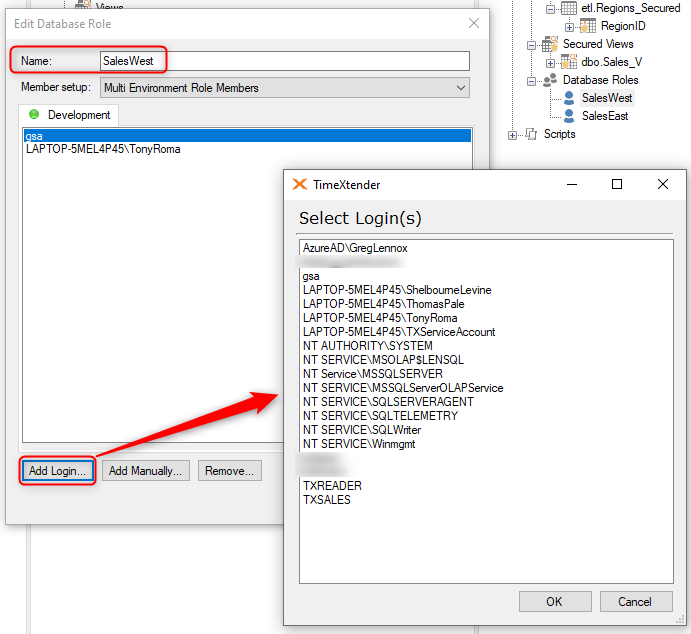Click the Add Manually... button
Viewport: 691px width, 634px height.
145,471
